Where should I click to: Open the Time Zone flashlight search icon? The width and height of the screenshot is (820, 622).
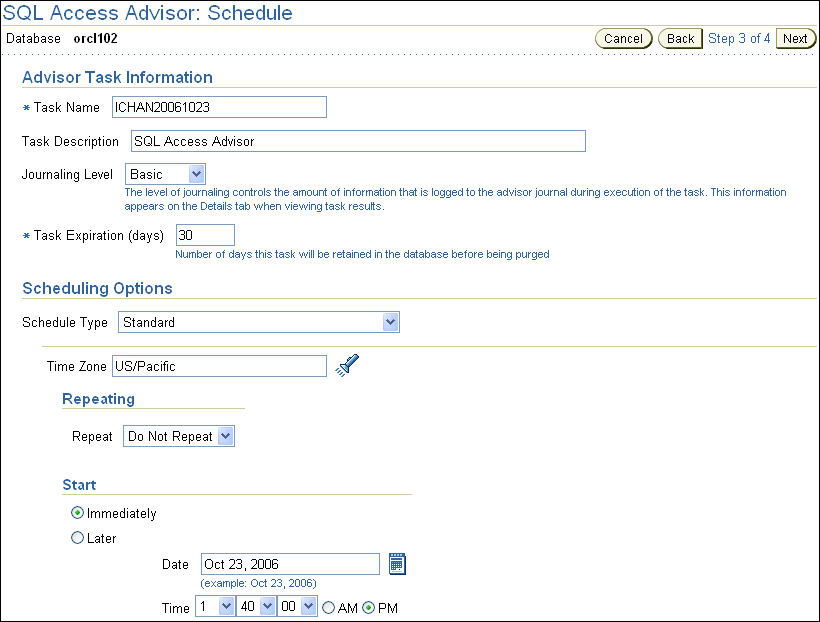point(347,366)
